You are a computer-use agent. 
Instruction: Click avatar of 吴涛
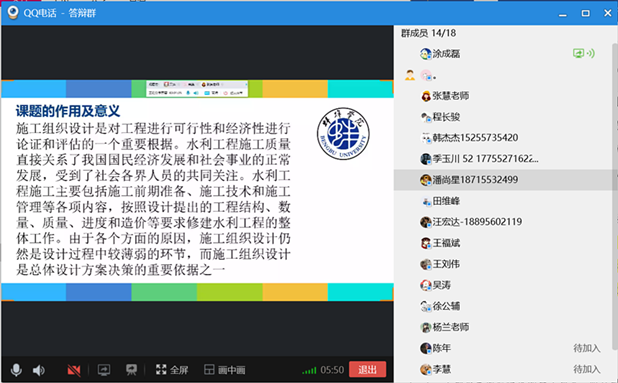click(426, 285)
